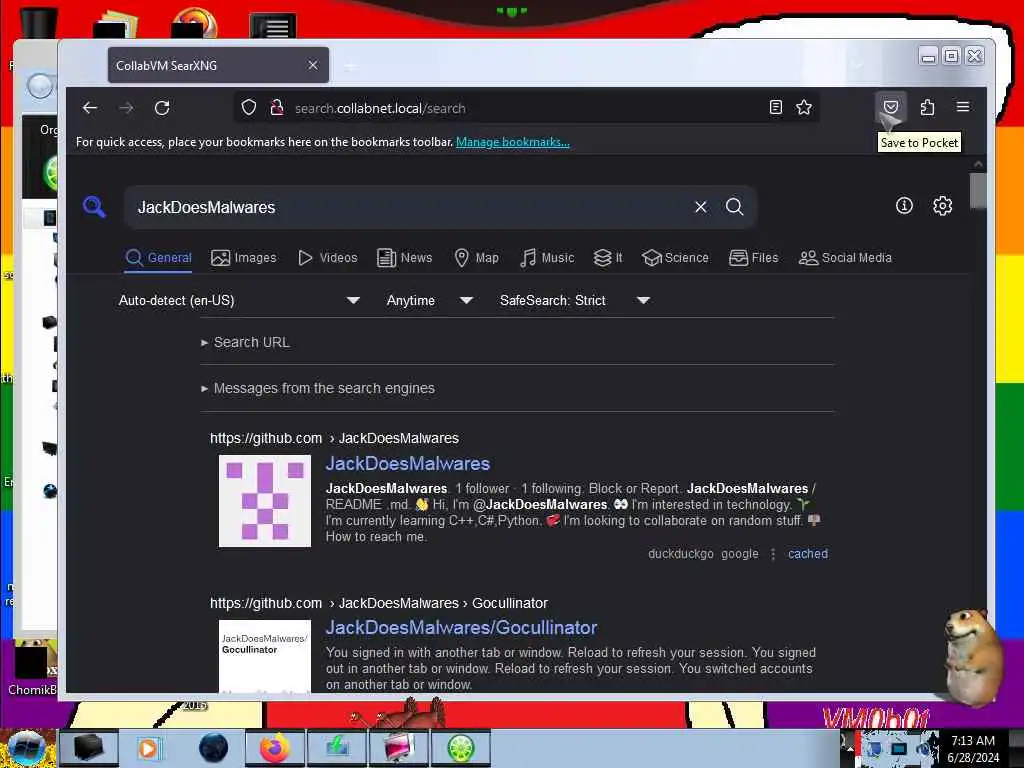
Task: Open a new tab with plus button
Action: coord(351,65)
